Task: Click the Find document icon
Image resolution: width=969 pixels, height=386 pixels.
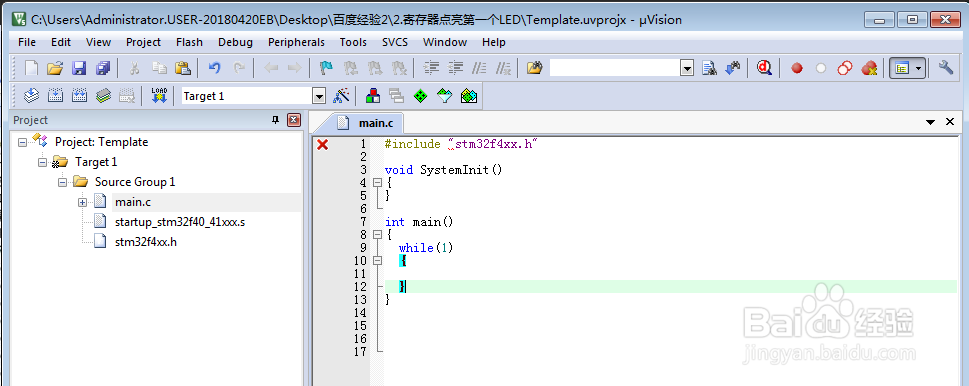Action: [709, 68]
